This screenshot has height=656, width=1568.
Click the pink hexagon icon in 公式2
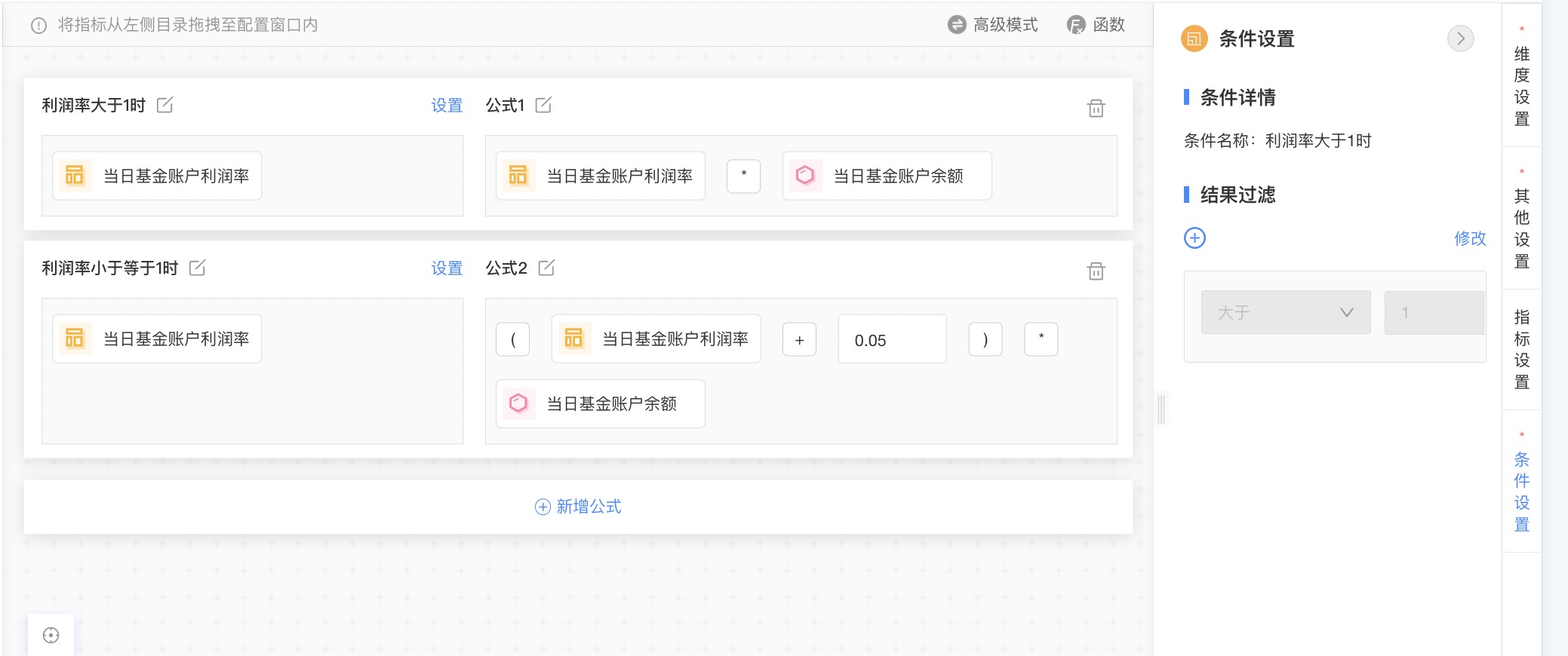(x=518, y=403)
